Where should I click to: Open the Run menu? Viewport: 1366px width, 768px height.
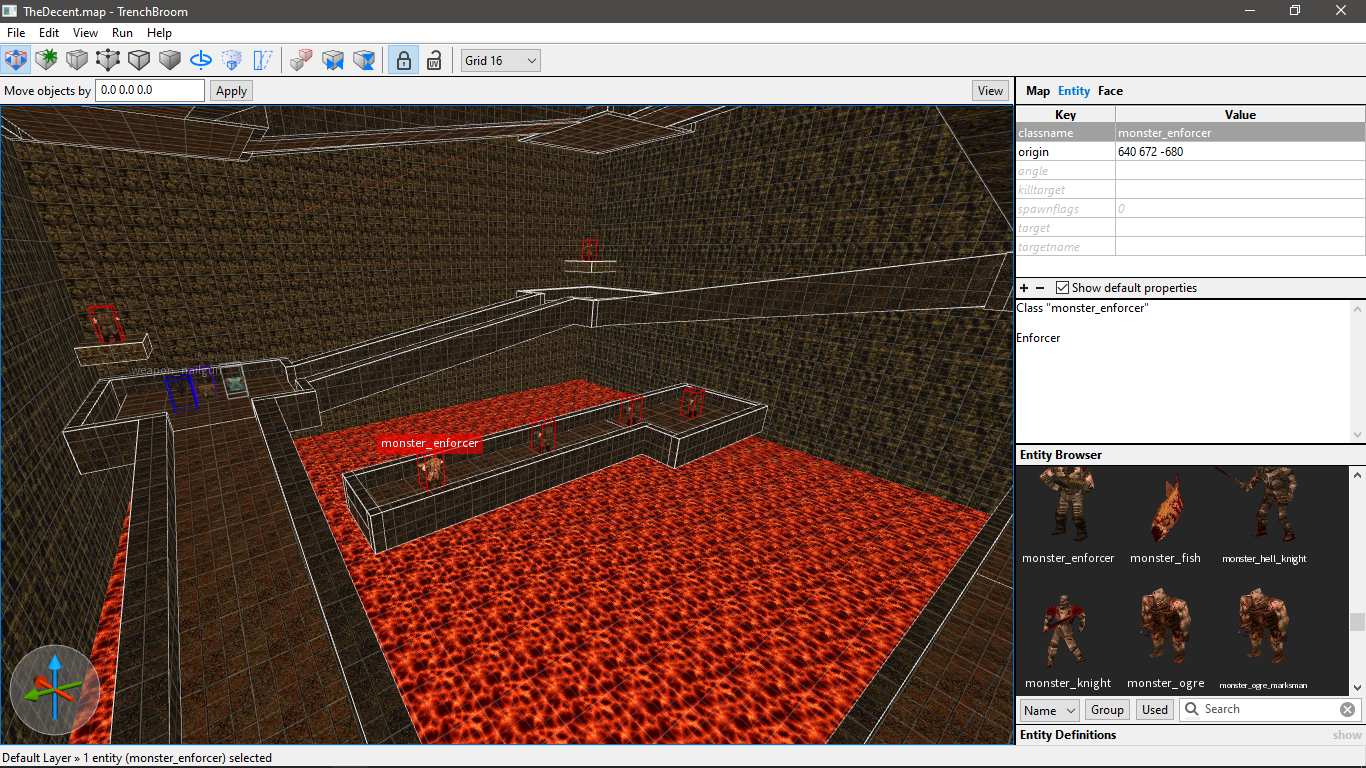pos(122,33)
